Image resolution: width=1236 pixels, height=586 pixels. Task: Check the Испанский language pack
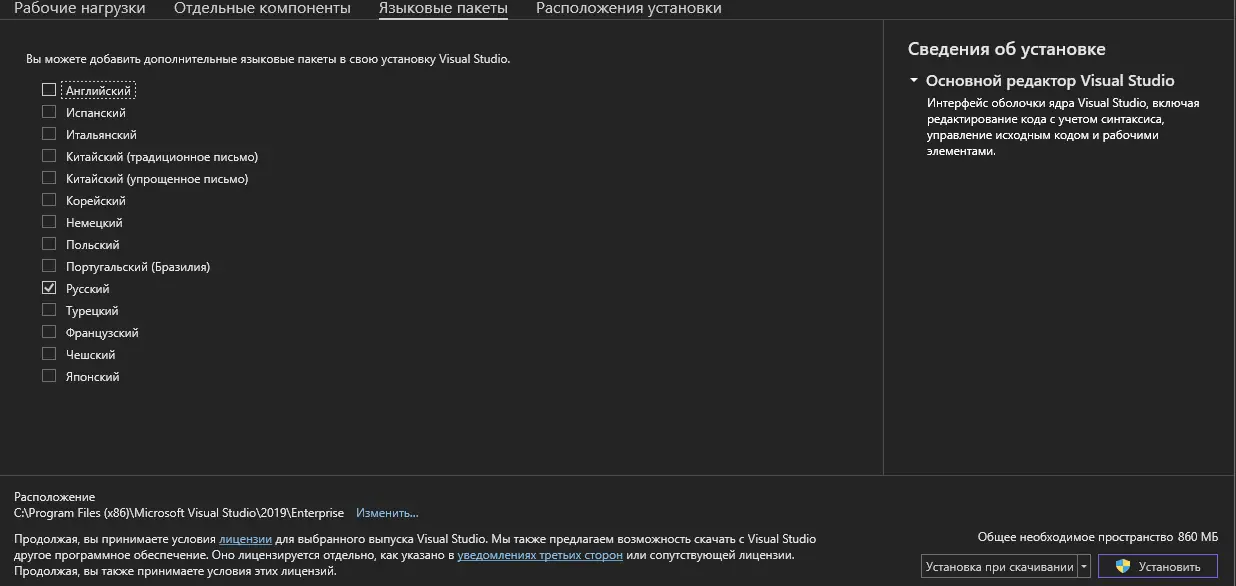(x=49, y=112)
